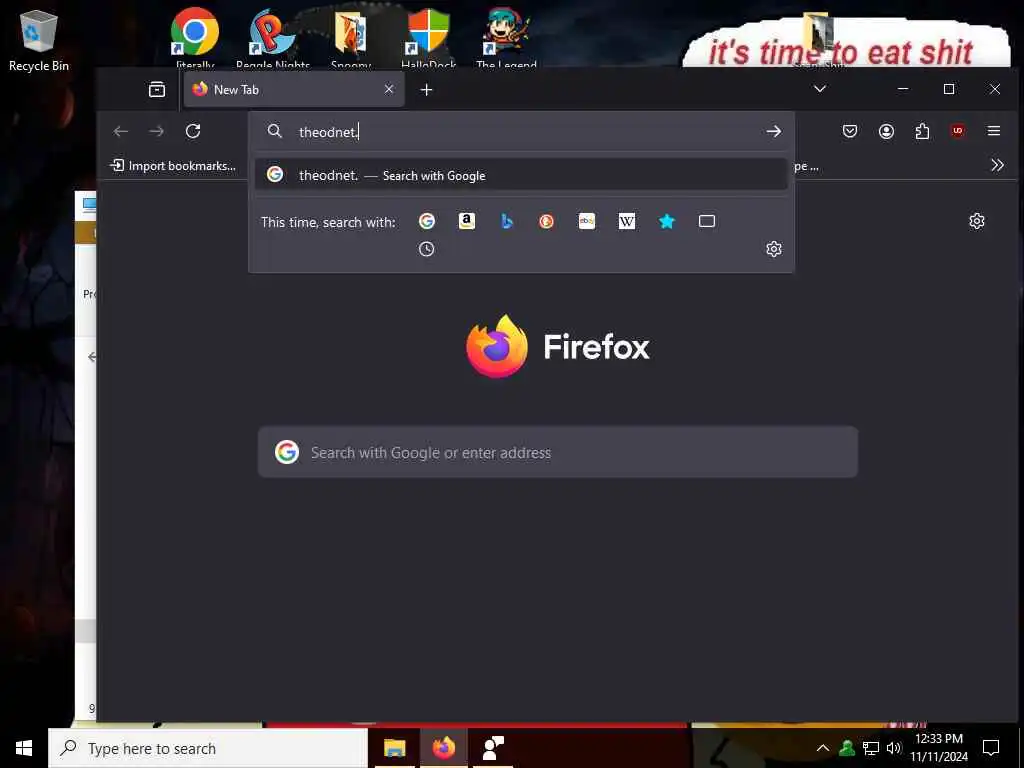
Task: Open the uBlock Origin extension icon
Action: 958,131
